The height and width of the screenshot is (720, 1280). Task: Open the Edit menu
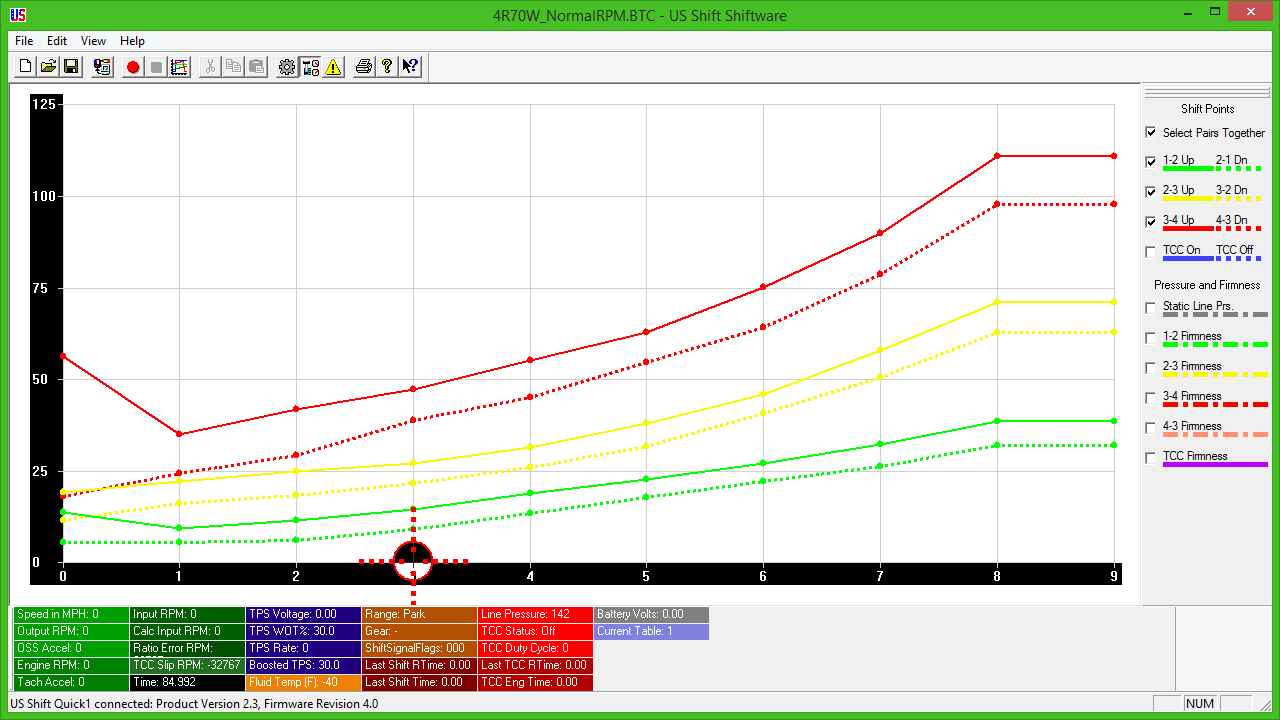pos(57,41)
